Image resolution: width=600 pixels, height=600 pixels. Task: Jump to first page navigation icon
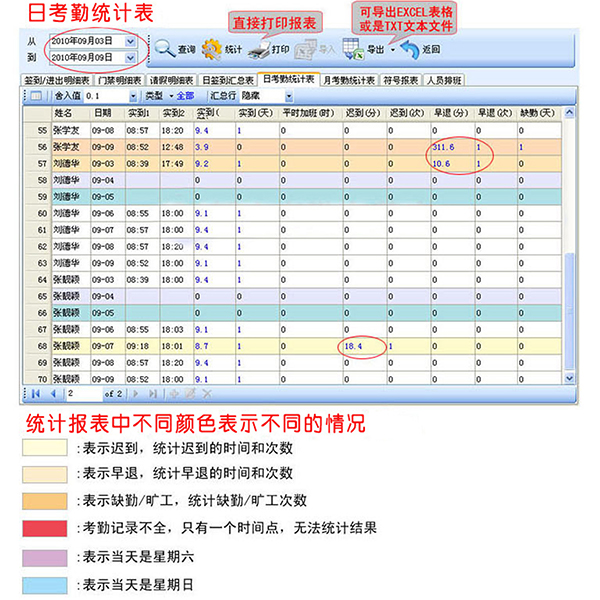[36, 393]
